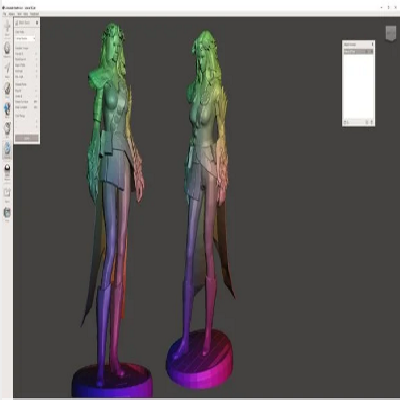Expand the mode dropdown in tool panel
The width and height of the screenshot is (400, 400).
26,39
